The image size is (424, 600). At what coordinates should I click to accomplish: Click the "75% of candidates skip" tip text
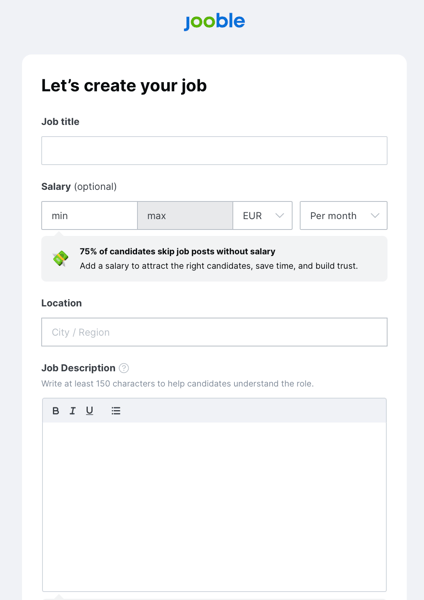point(178,251)
